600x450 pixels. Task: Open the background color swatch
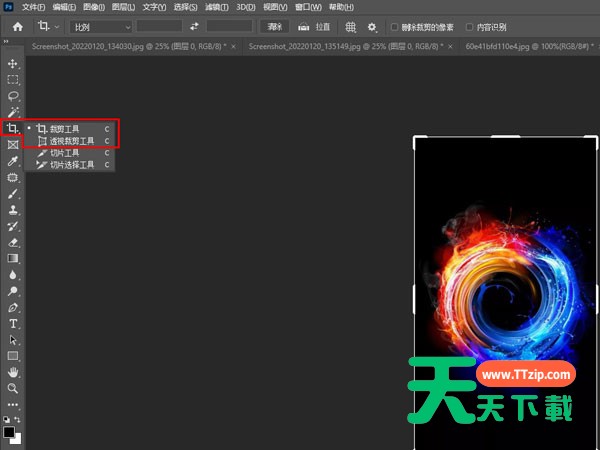(x=17, y=439)
